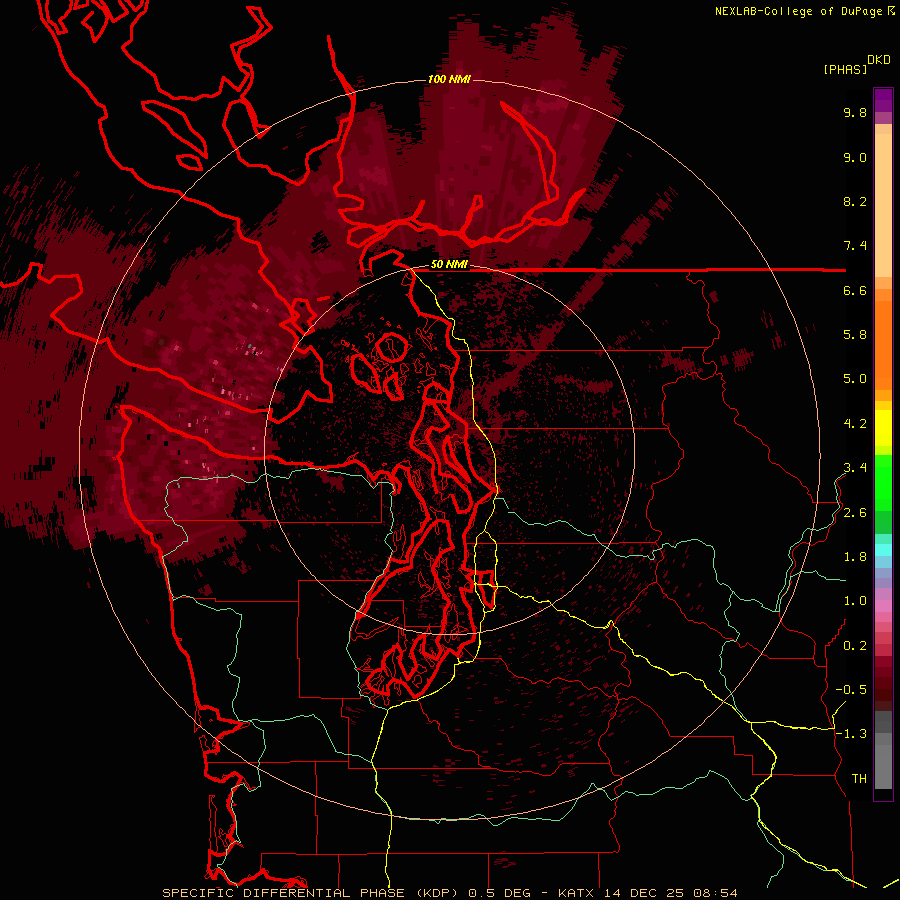Viewport: 900px width, 900px height.
Task: Pick the purple swatch beside 9.8
Action: point(883,106)
